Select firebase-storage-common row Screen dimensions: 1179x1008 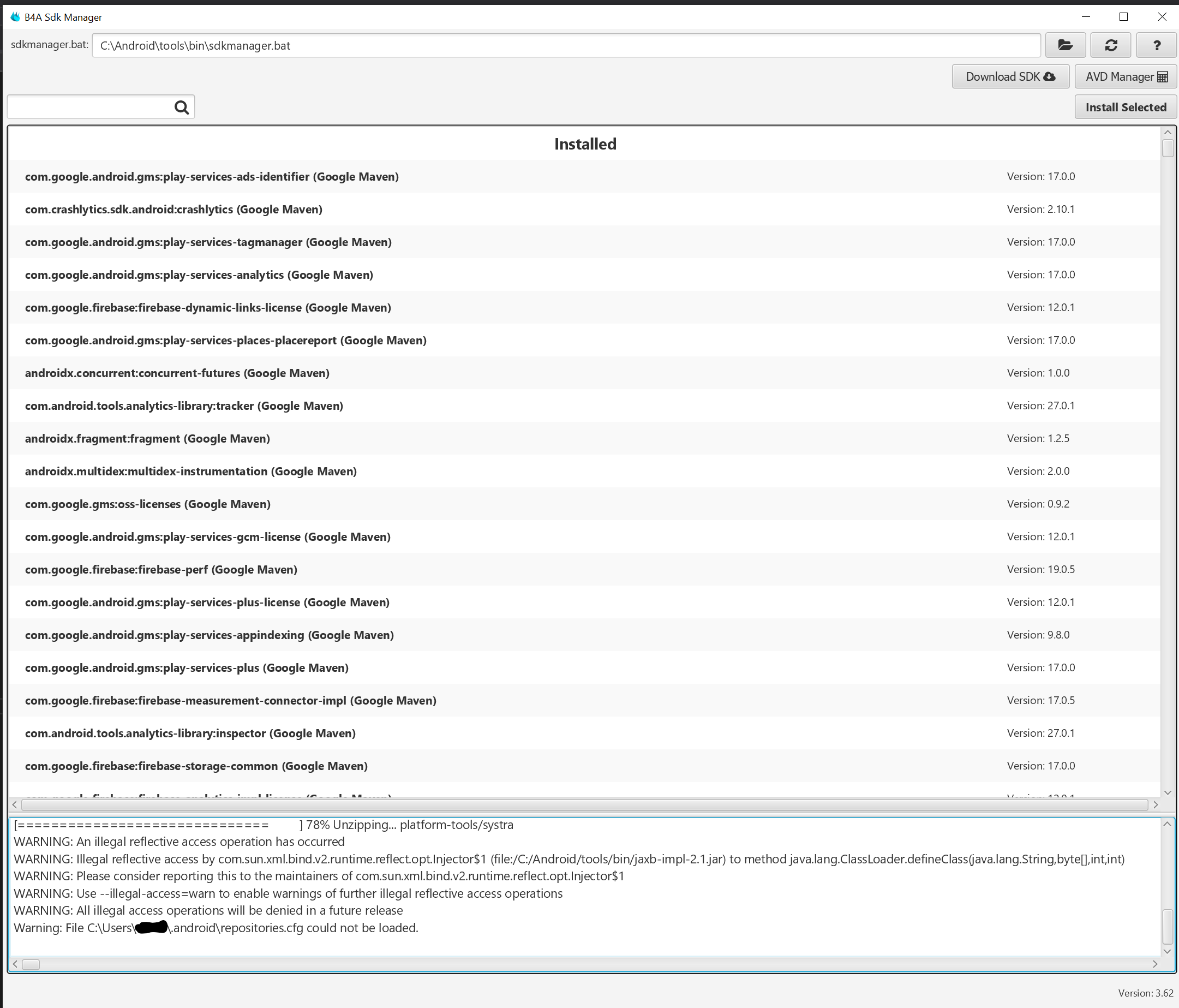pyautogui.click(x=584, y=766)
